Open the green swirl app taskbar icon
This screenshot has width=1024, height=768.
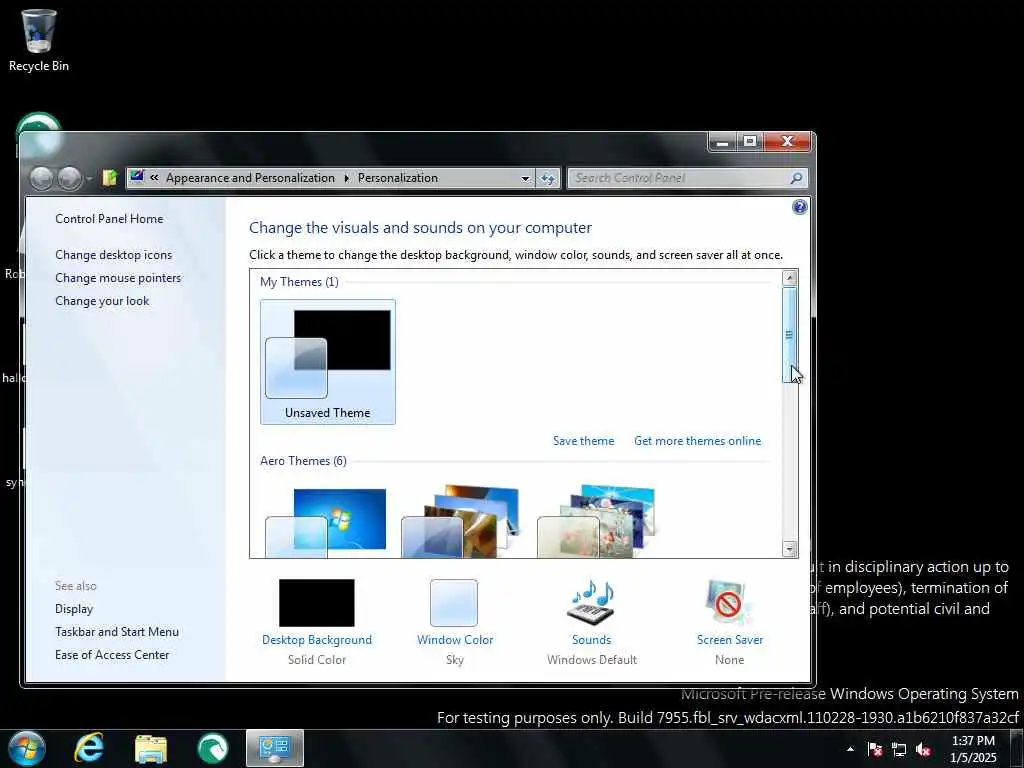pyautogui.click(x=213, y=748)
